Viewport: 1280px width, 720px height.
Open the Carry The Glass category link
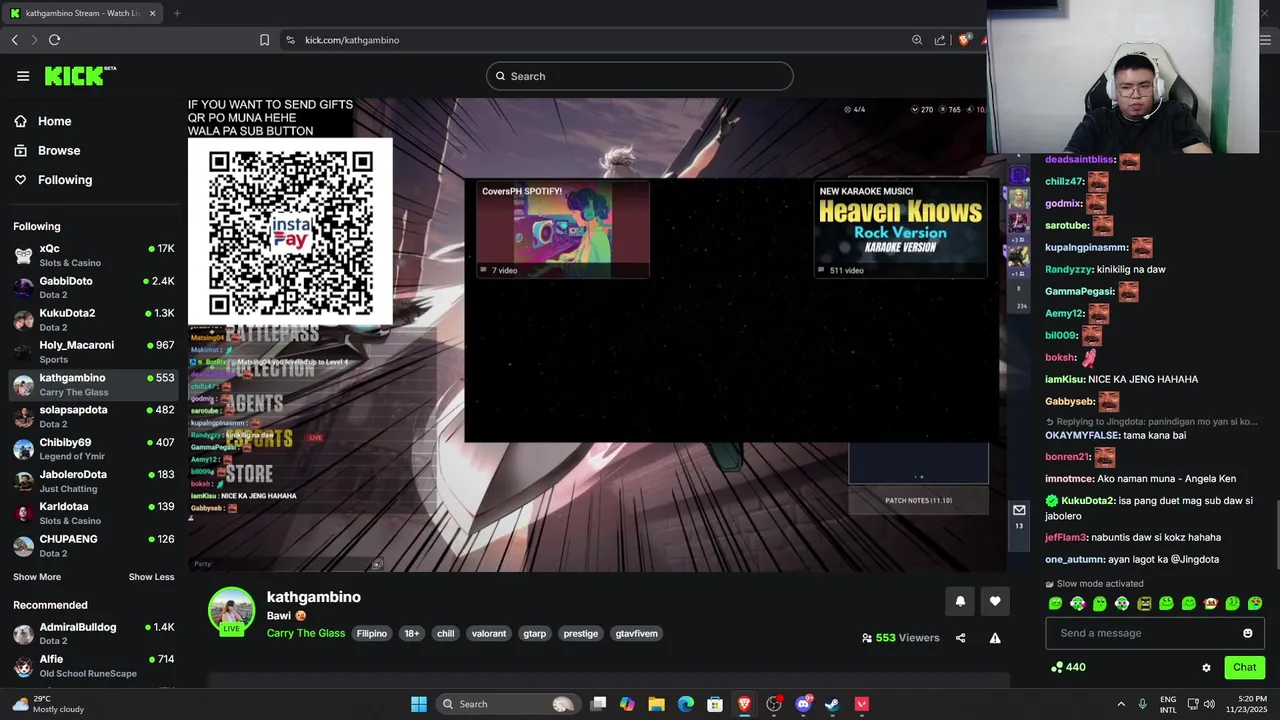pyautogui.click(x=306, y=633)
